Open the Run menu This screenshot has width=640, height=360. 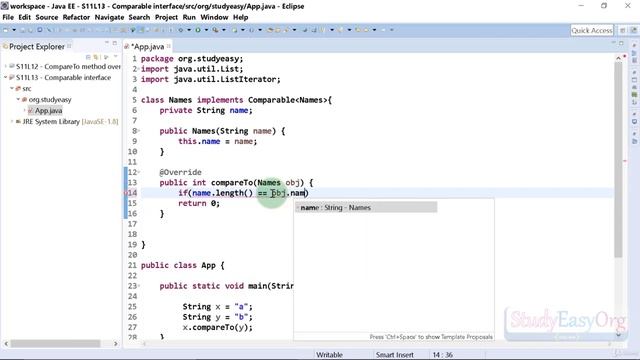[x=189, y=17]
